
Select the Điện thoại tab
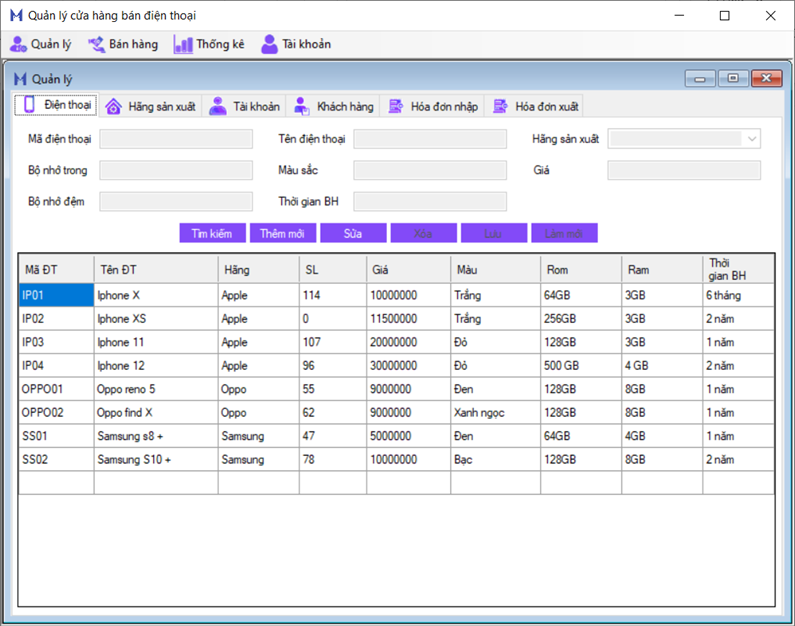click(56, 104)
